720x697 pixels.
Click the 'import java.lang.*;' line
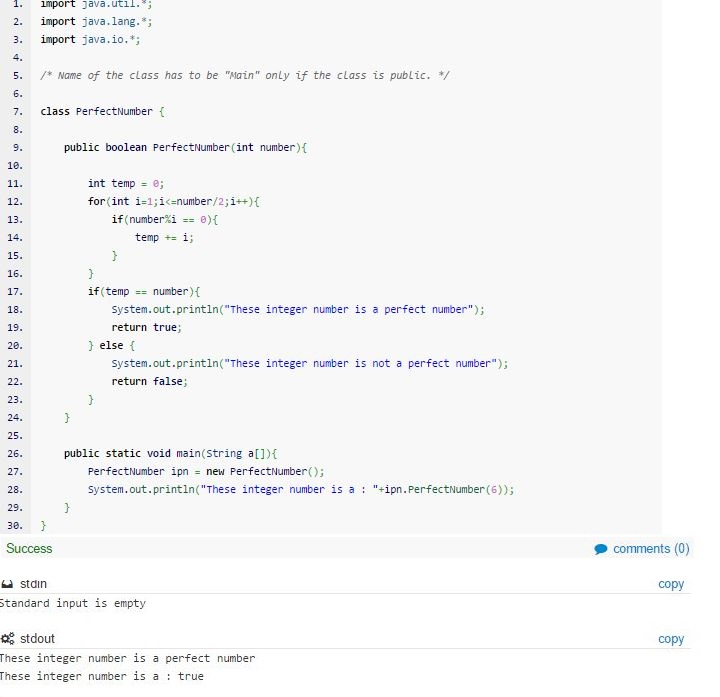point(96,22)
